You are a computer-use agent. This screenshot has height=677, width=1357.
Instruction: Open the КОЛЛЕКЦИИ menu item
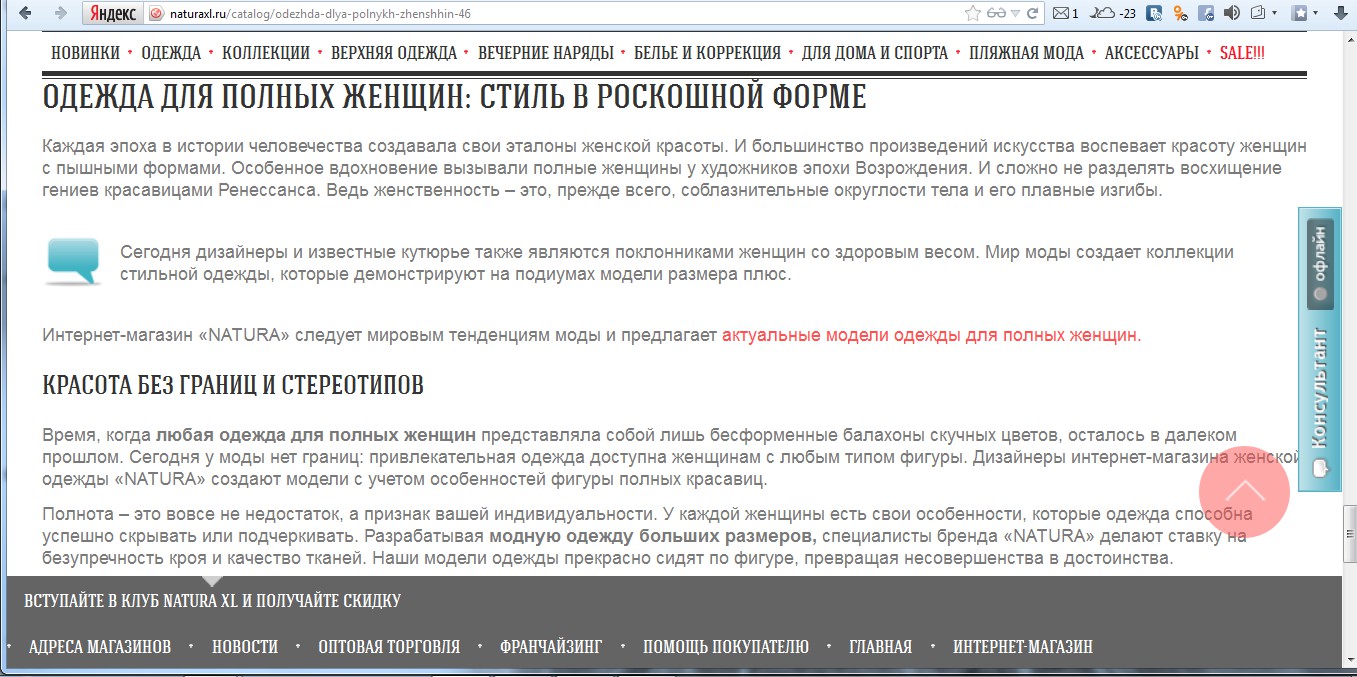266,53
